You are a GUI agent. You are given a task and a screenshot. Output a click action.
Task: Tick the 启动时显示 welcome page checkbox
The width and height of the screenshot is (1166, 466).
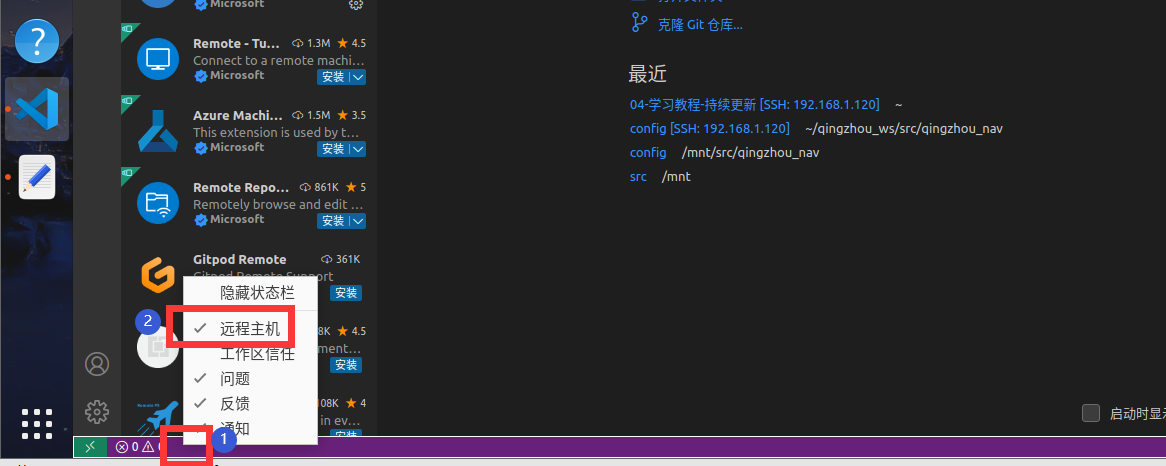[1091, 413]
